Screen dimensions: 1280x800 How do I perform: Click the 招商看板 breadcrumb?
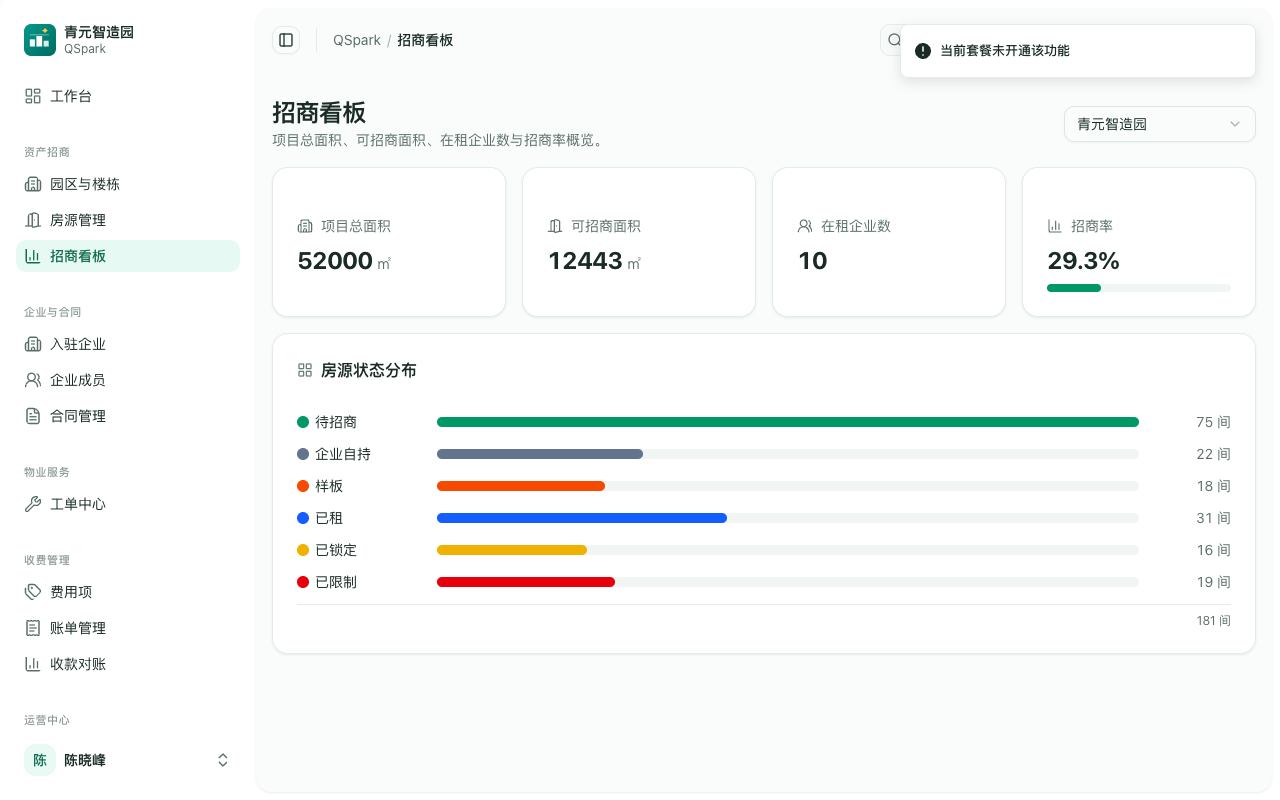click(425, 40)
